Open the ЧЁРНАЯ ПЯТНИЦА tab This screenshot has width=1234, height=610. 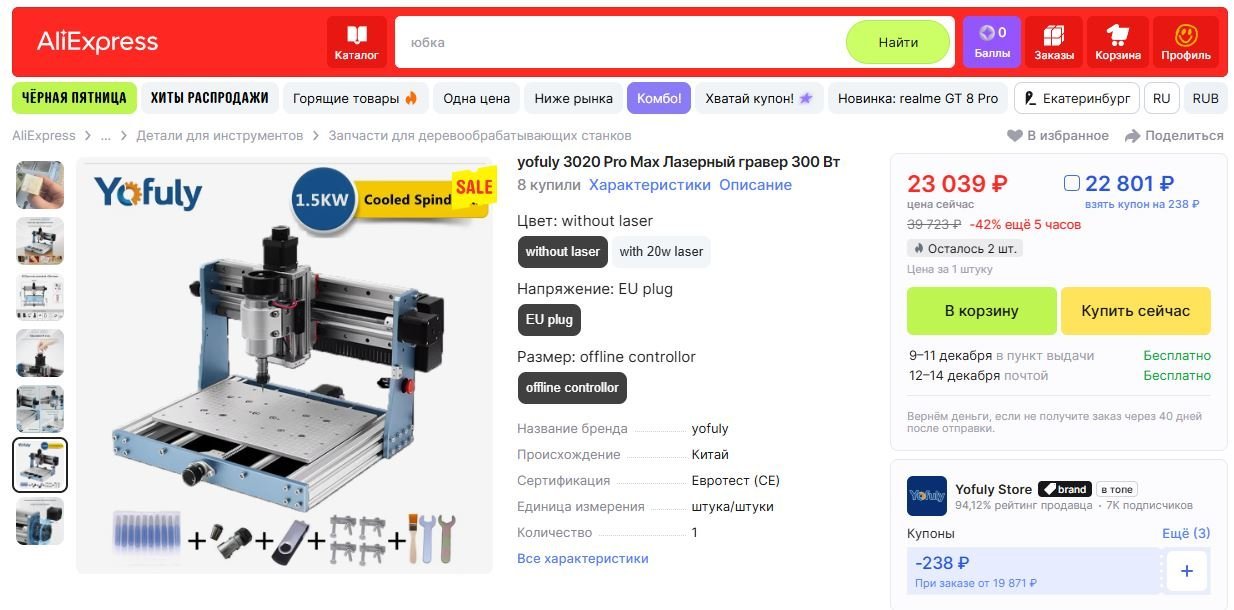74,98
